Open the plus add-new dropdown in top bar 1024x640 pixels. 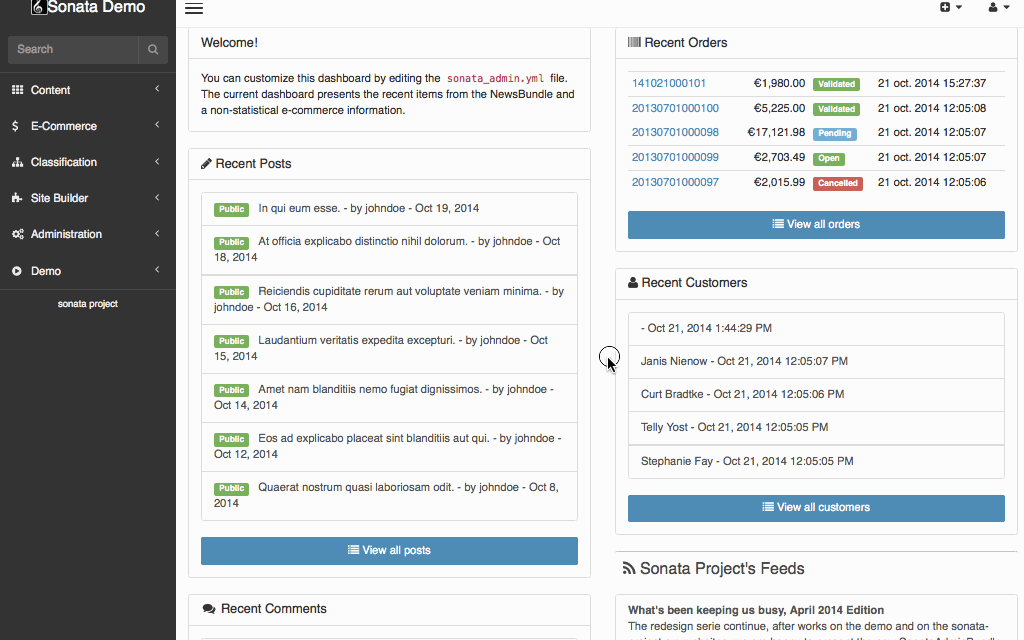click(950, 8)
